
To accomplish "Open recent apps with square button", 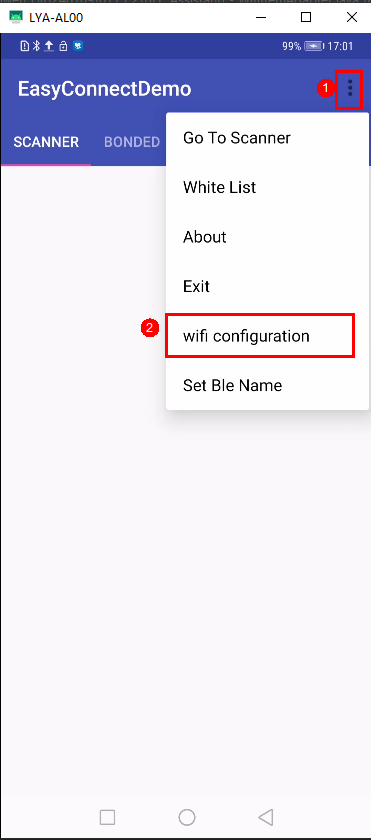I will coord(108,817).
